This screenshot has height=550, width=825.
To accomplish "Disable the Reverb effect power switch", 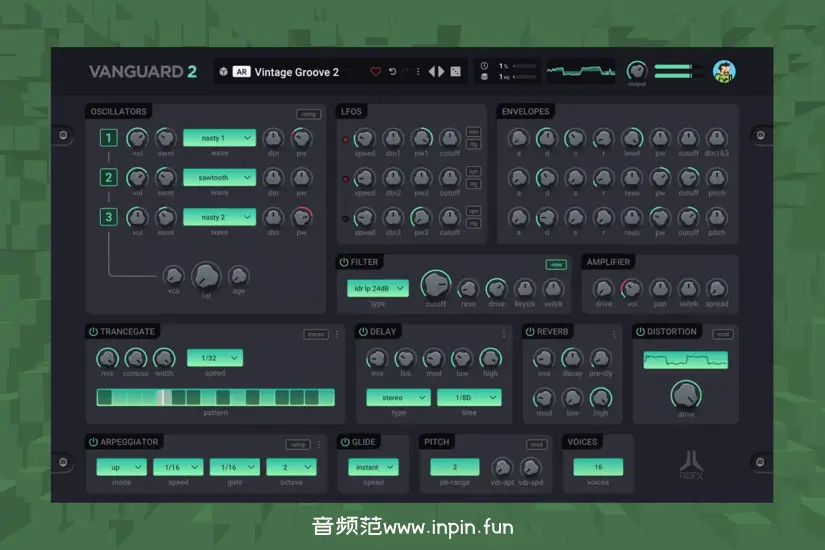I will tap(530, 332).
